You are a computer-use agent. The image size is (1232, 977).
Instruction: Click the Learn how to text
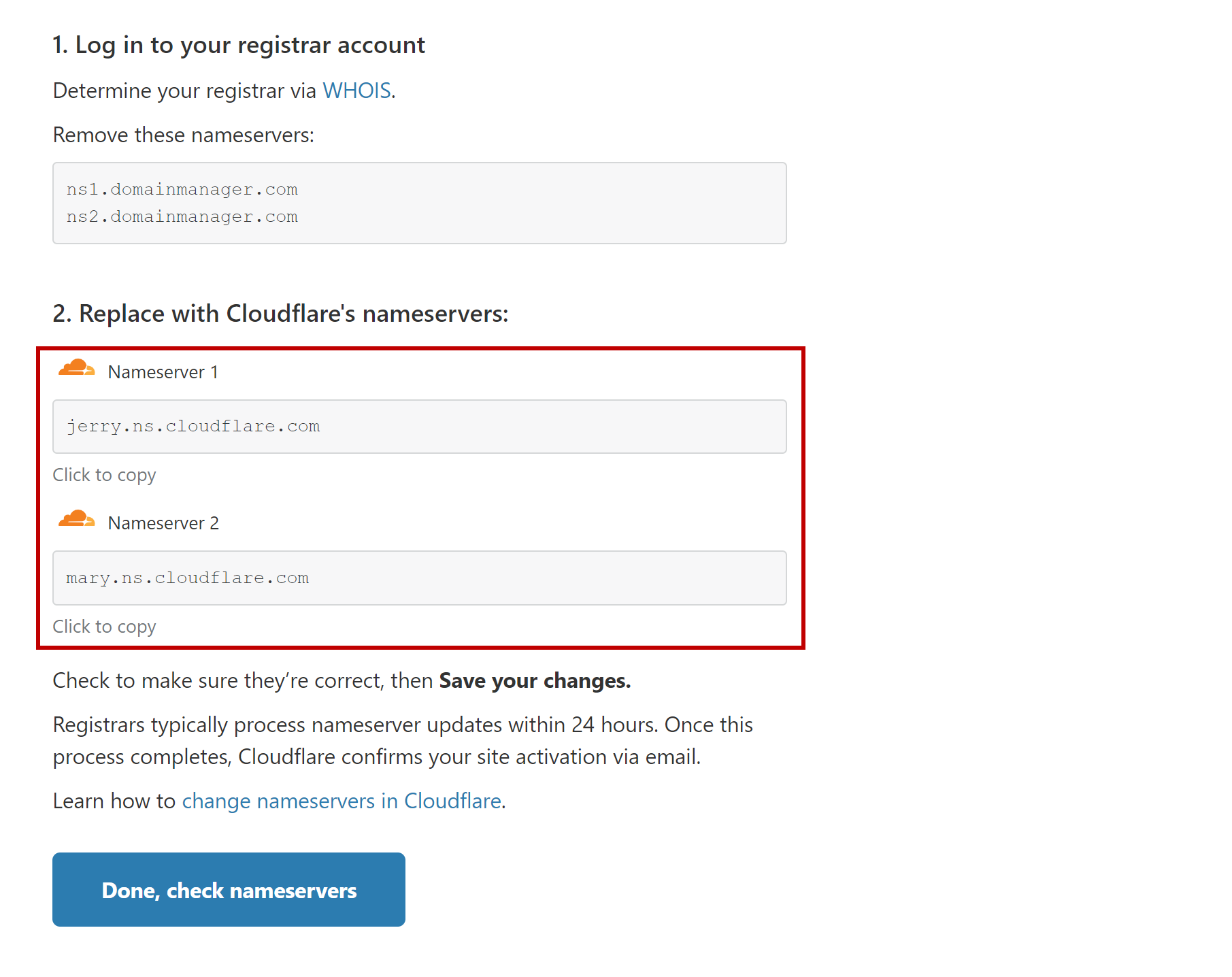click(114, 801)
